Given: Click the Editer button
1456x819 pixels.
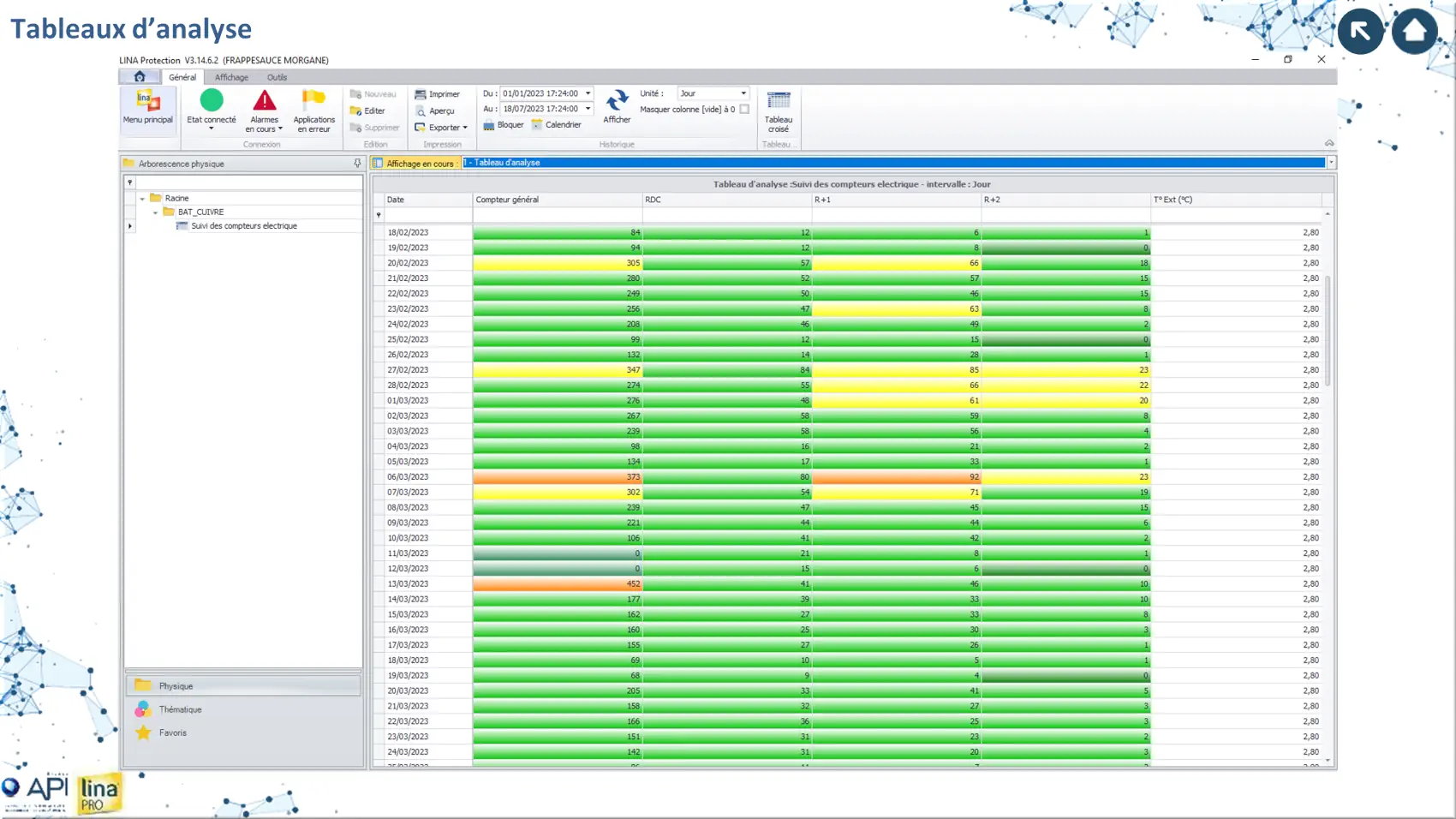Looking at the screenshot, I should (368, 111).
